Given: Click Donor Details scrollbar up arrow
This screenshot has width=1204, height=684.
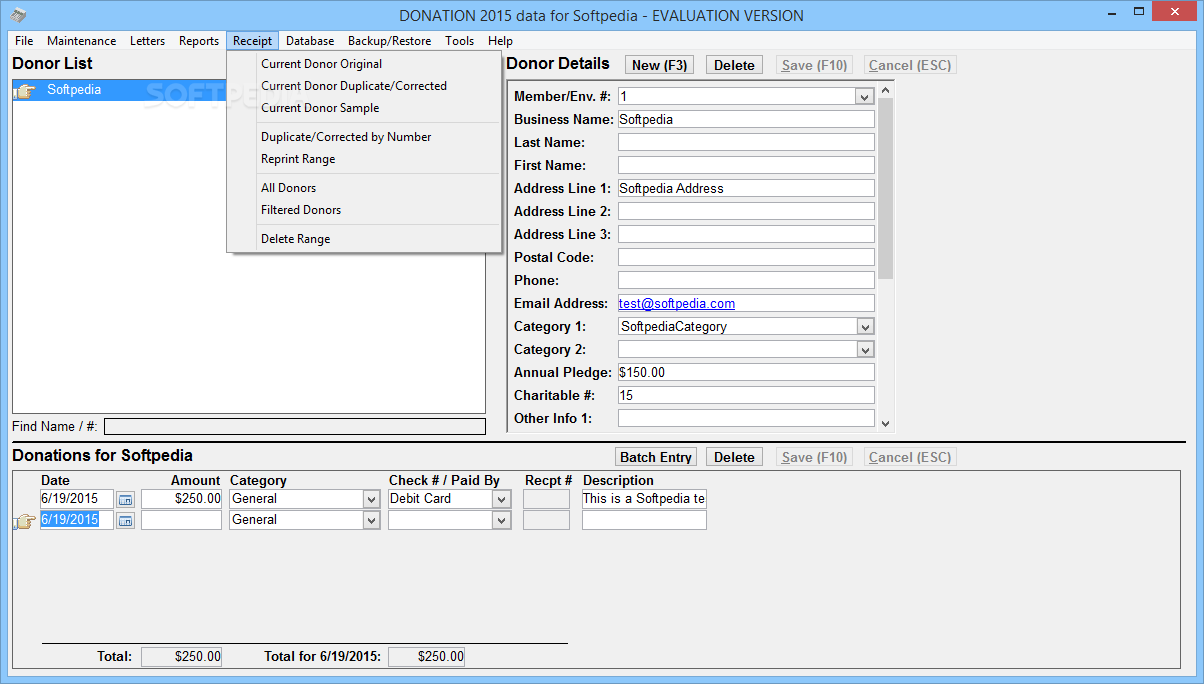Looking at the screenshot, I should coord(885,90).
